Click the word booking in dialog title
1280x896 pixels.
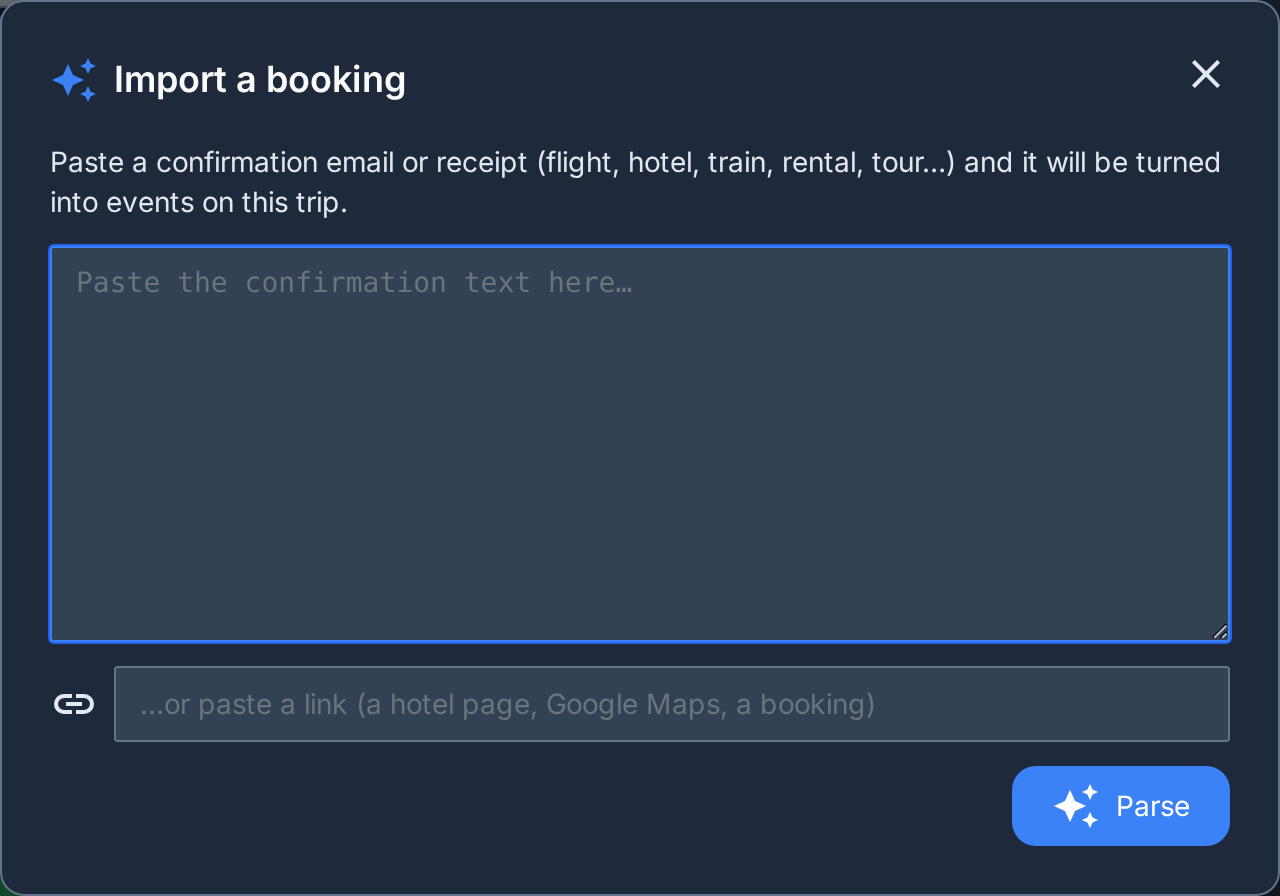click(336, 80)
